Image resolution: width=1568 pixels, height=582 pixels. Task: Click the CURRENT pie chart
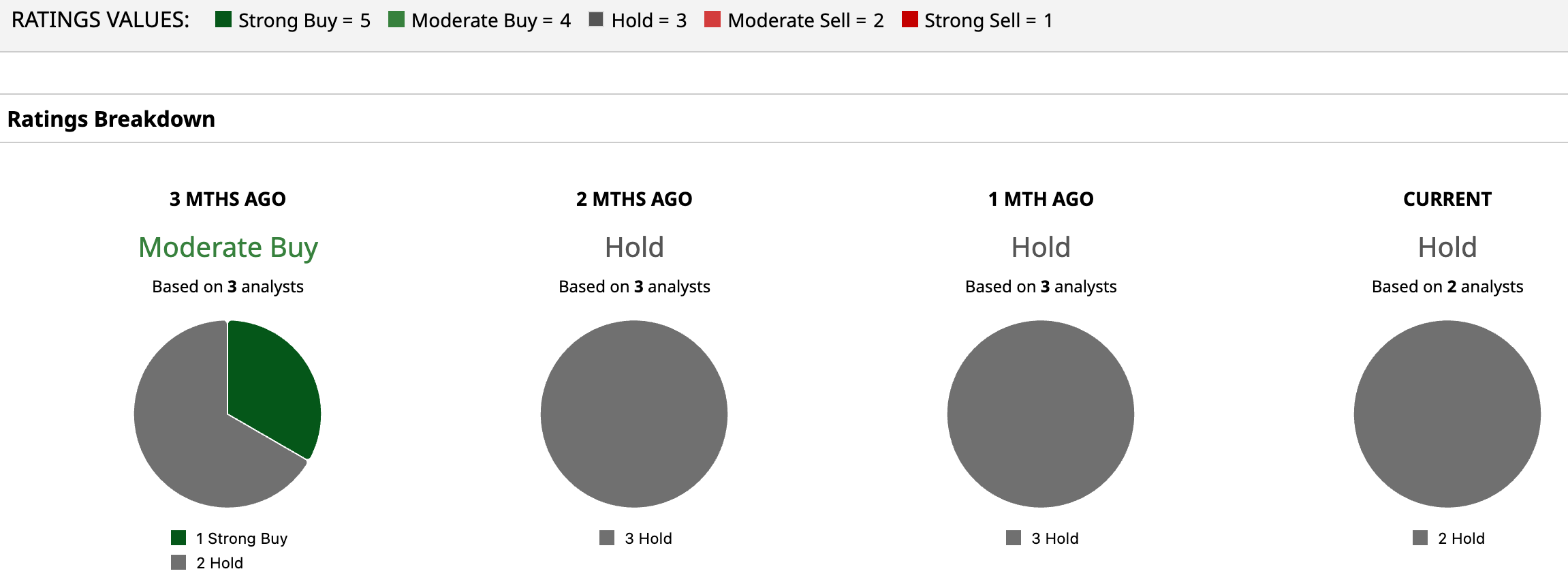click(x=1447, y=414)
